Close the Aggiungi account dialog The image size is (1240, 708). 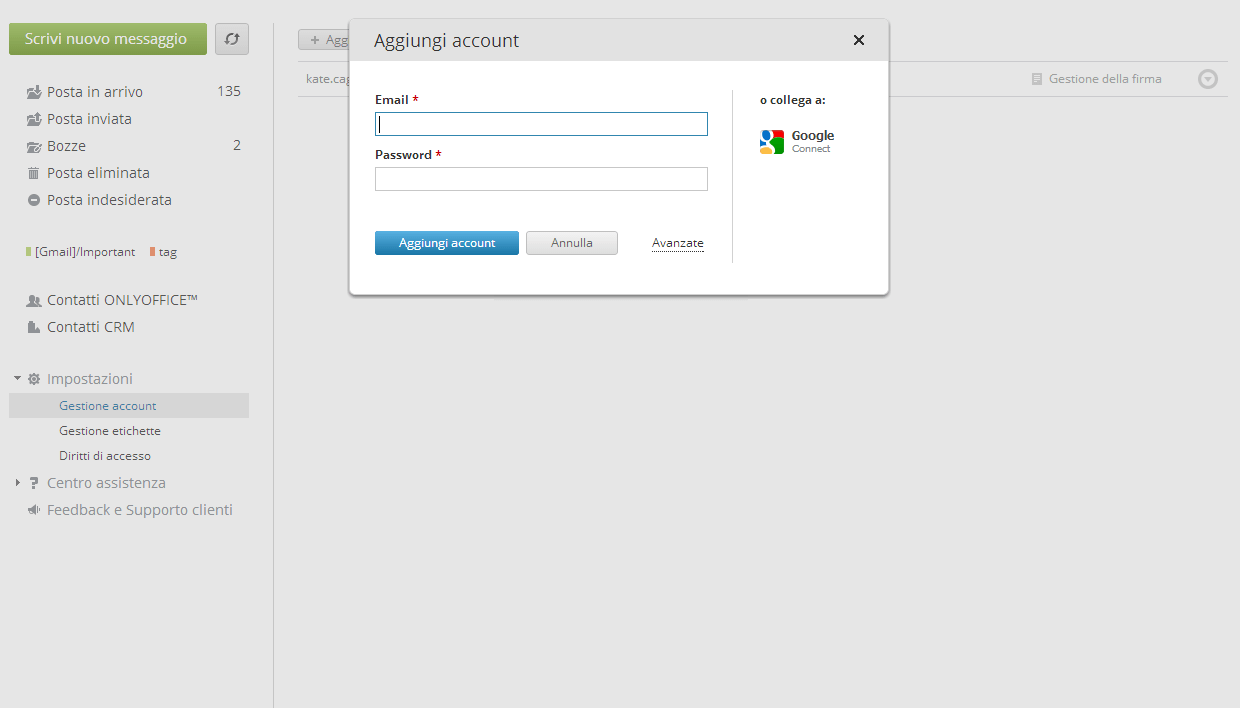tap(858, 40)
